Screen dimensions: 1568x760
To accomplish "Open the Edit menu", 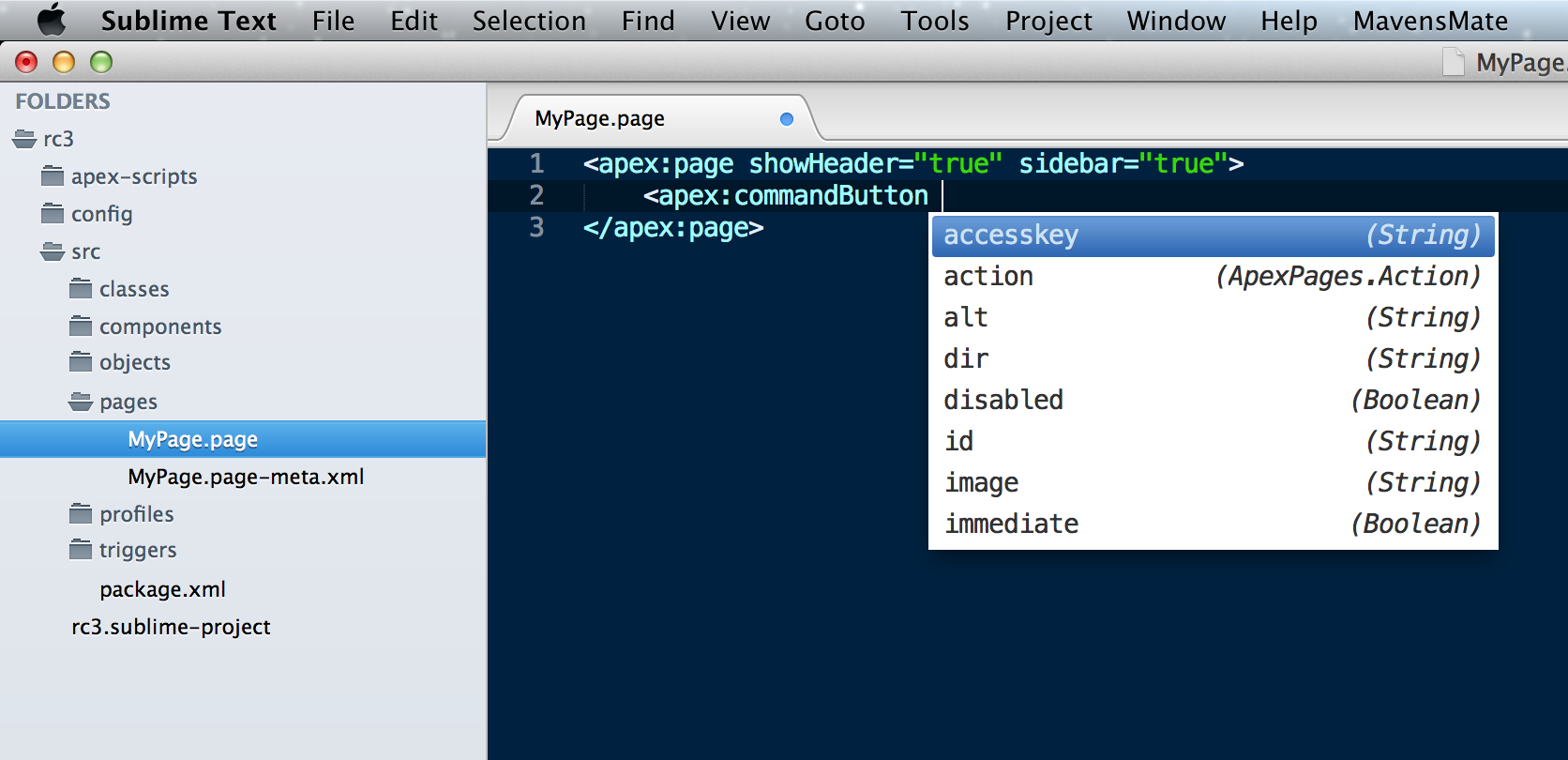I will pyautogui.click(x=414, y=21).
